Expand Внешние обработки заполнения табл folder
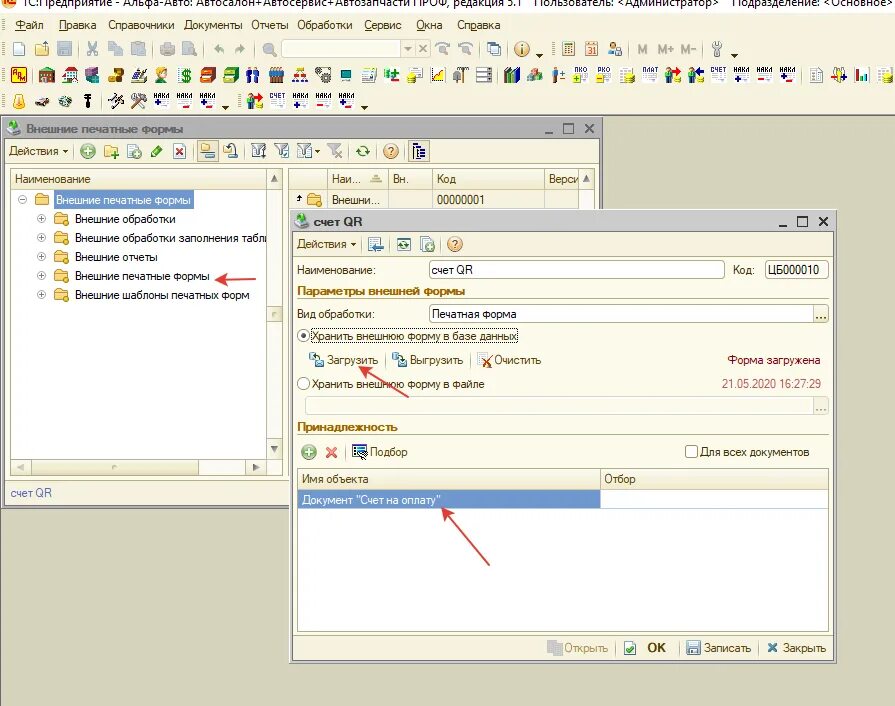The width and height of the screenshot is (895, 706). (41, 237)
